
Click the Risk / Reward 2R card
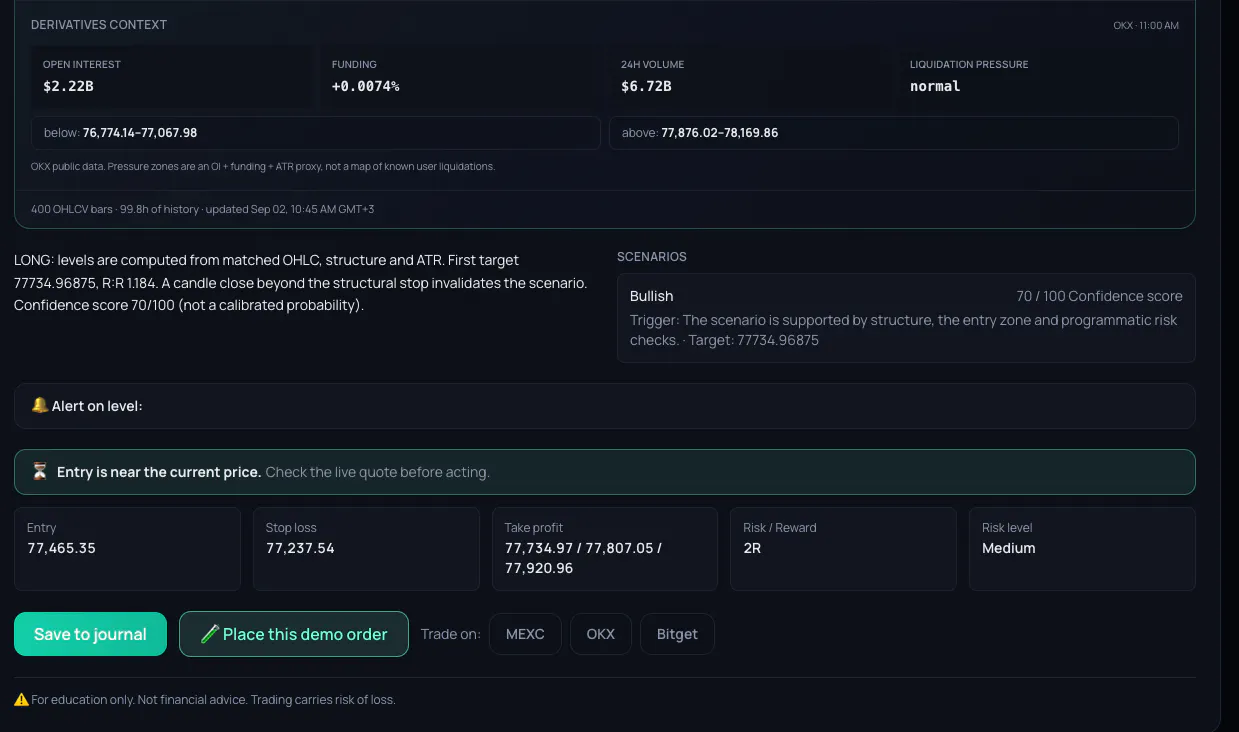pos(843,549)
